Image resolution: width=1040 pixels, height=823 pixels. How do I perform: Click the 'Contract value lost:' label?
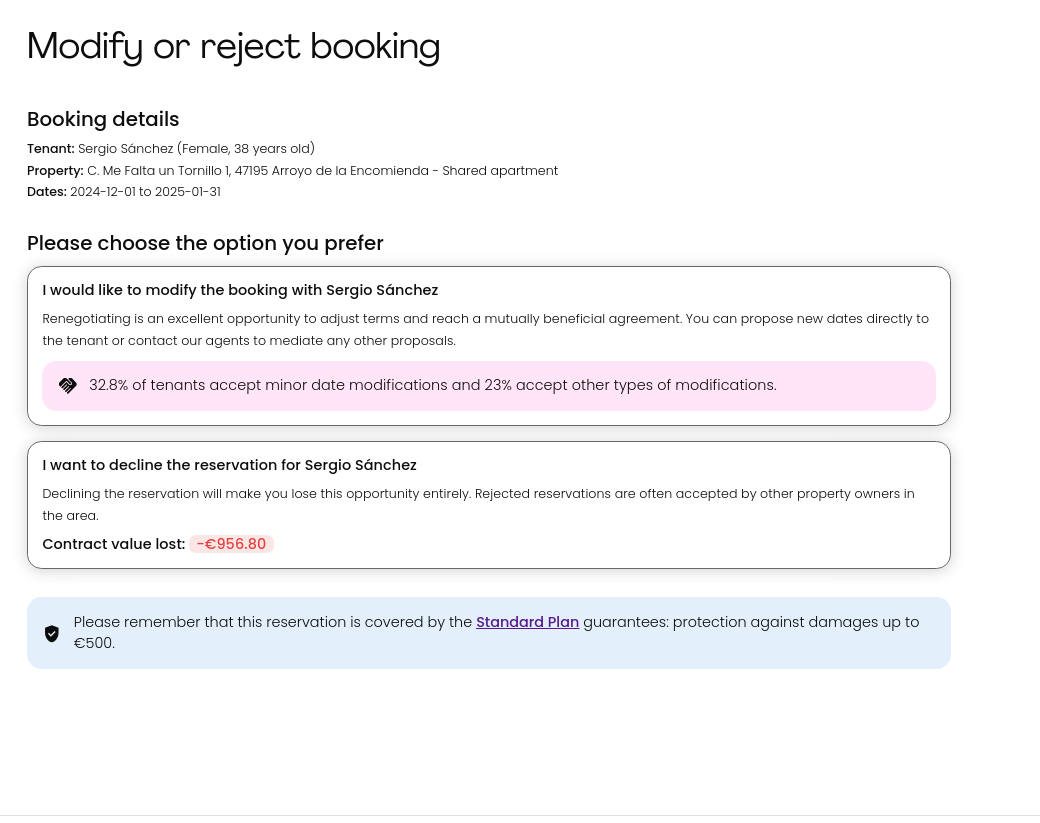click(113, 544)
